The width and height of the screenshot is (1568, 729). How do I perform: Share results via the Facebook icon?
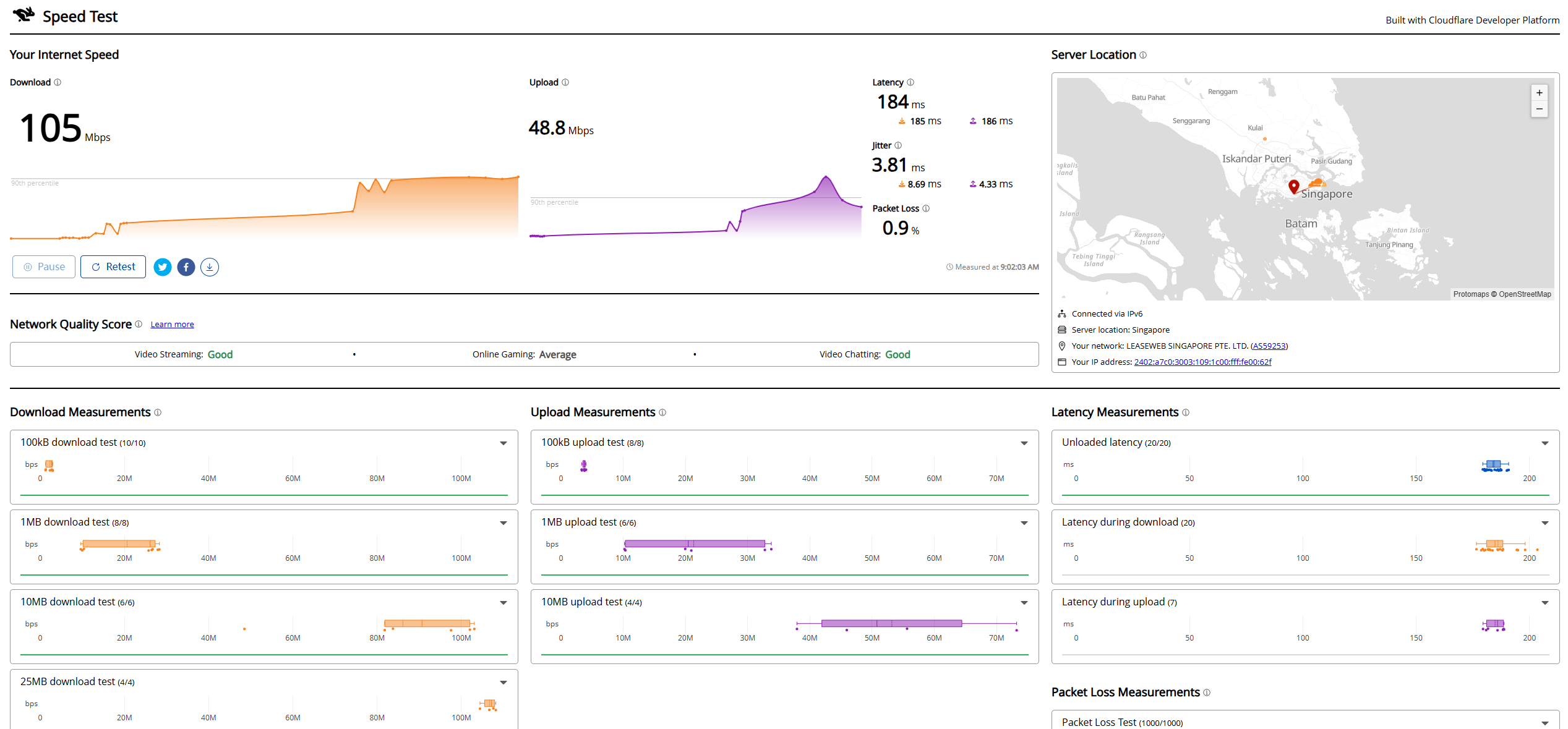(x=186, y=267)
